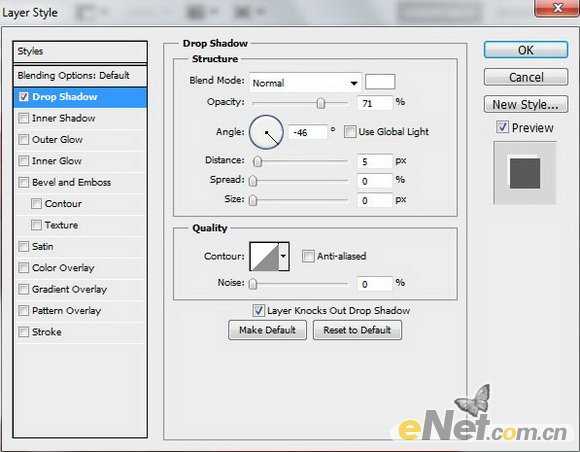The width and height of the screenshot is (580, 452).
Task: Open the Blend Mode dropdown
Action: point(305,82)
